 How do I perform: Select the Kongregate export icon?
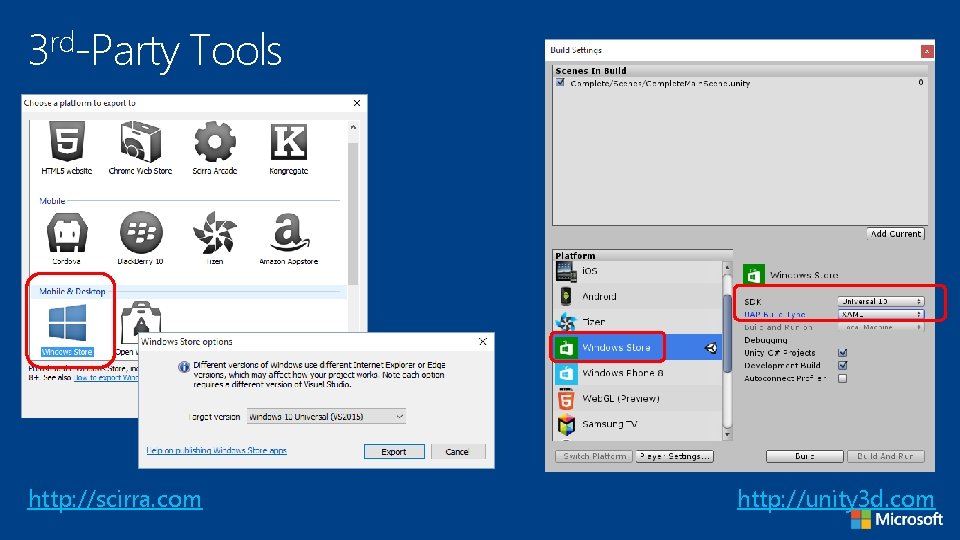[288, 142]
